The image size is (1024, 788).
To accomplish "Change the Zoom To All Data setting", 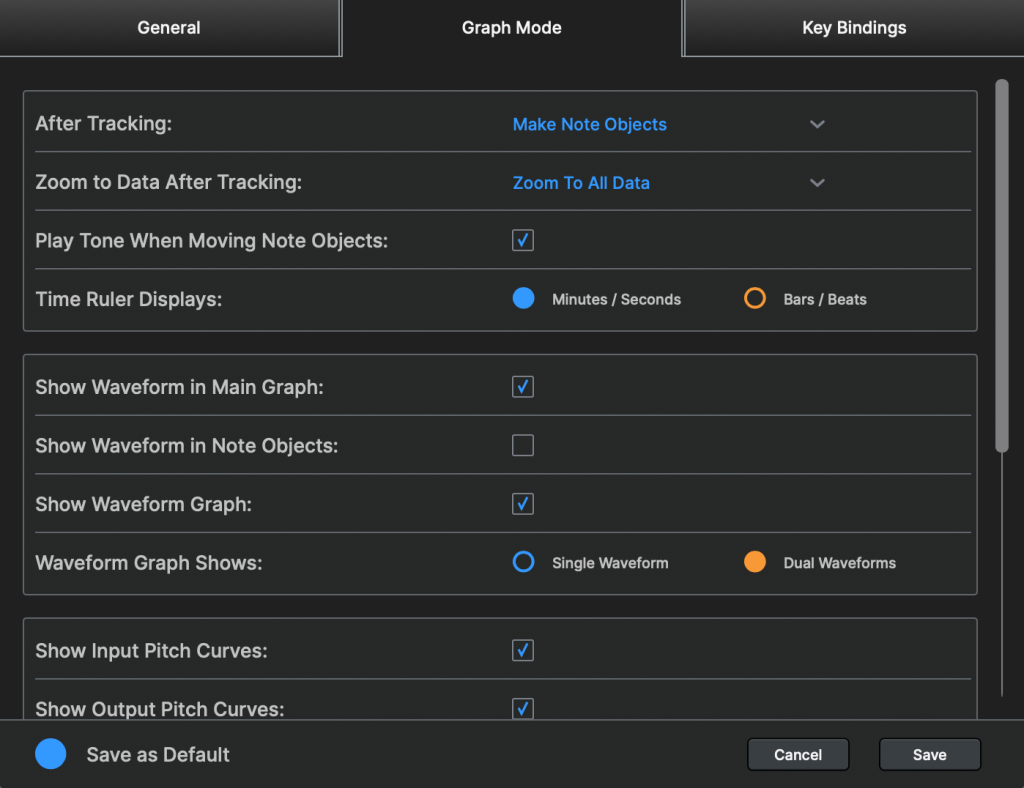I will coord(581,183).
